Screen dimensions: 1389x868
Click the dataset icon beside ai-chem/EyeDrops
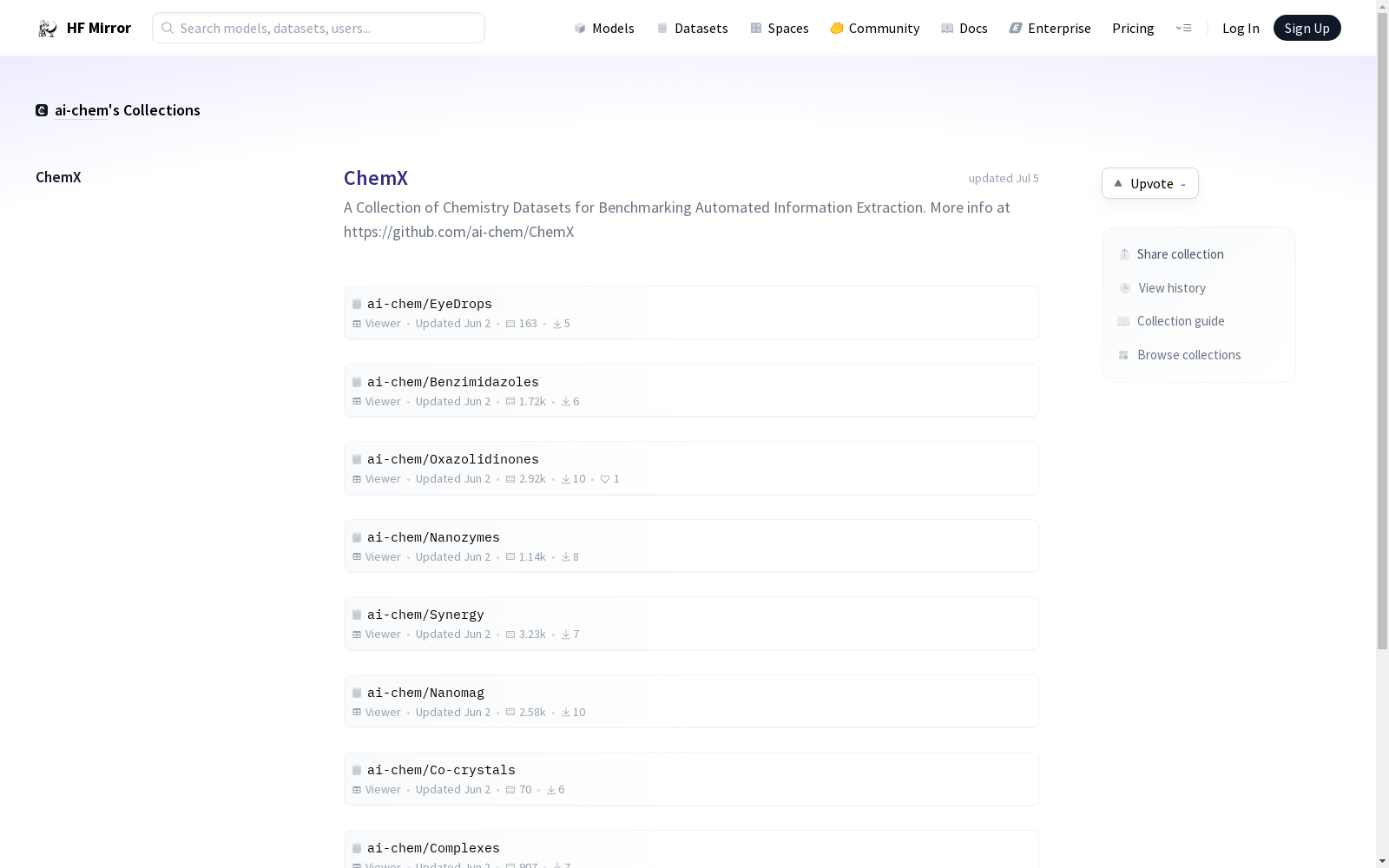click(357, 305)
